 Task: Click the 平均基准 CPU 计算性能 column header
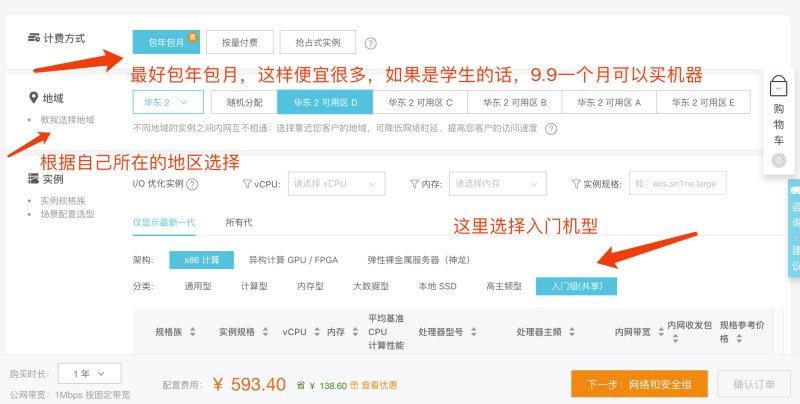(x=386, y=332)
